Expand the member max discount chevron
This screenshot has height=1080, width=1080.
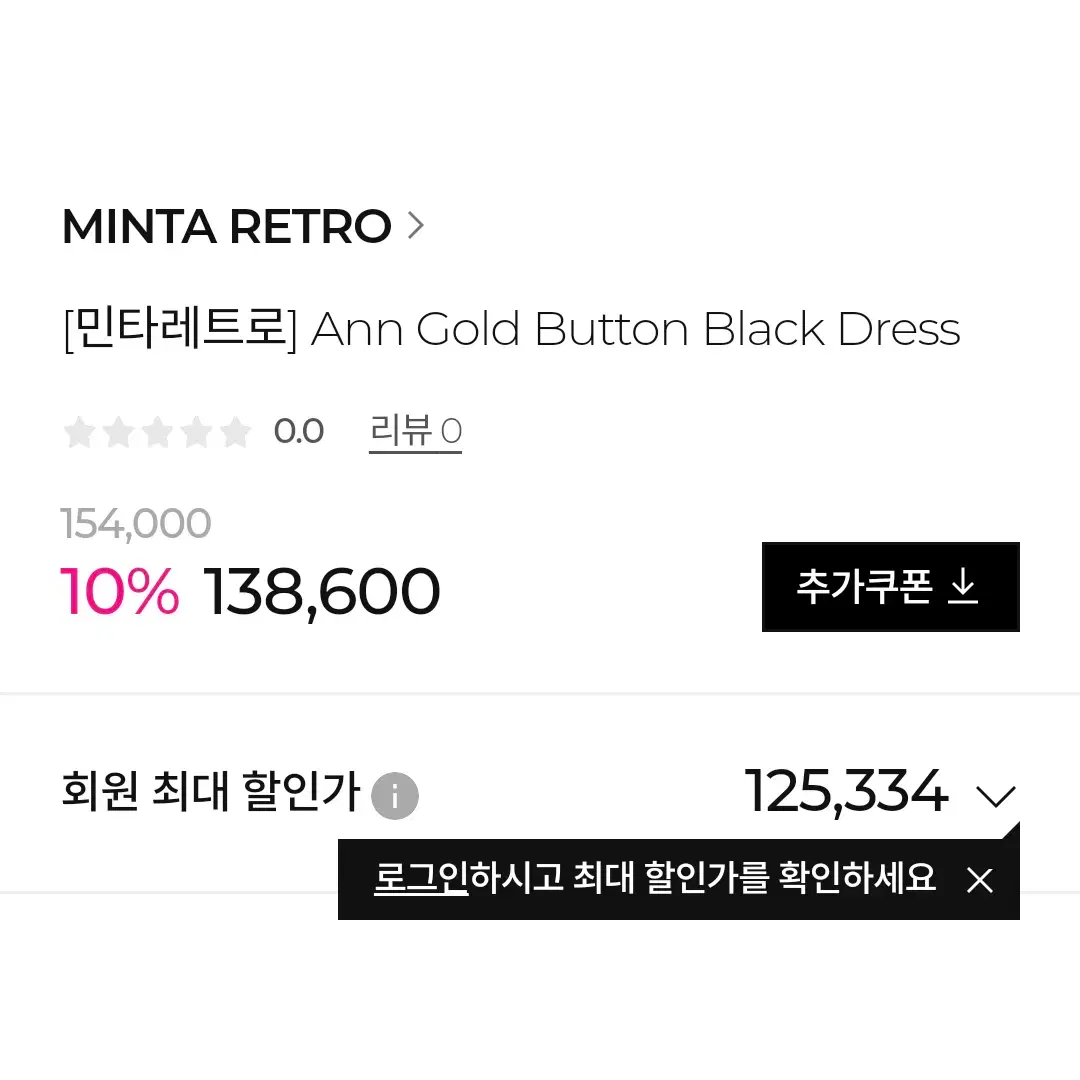coord(995,797)
